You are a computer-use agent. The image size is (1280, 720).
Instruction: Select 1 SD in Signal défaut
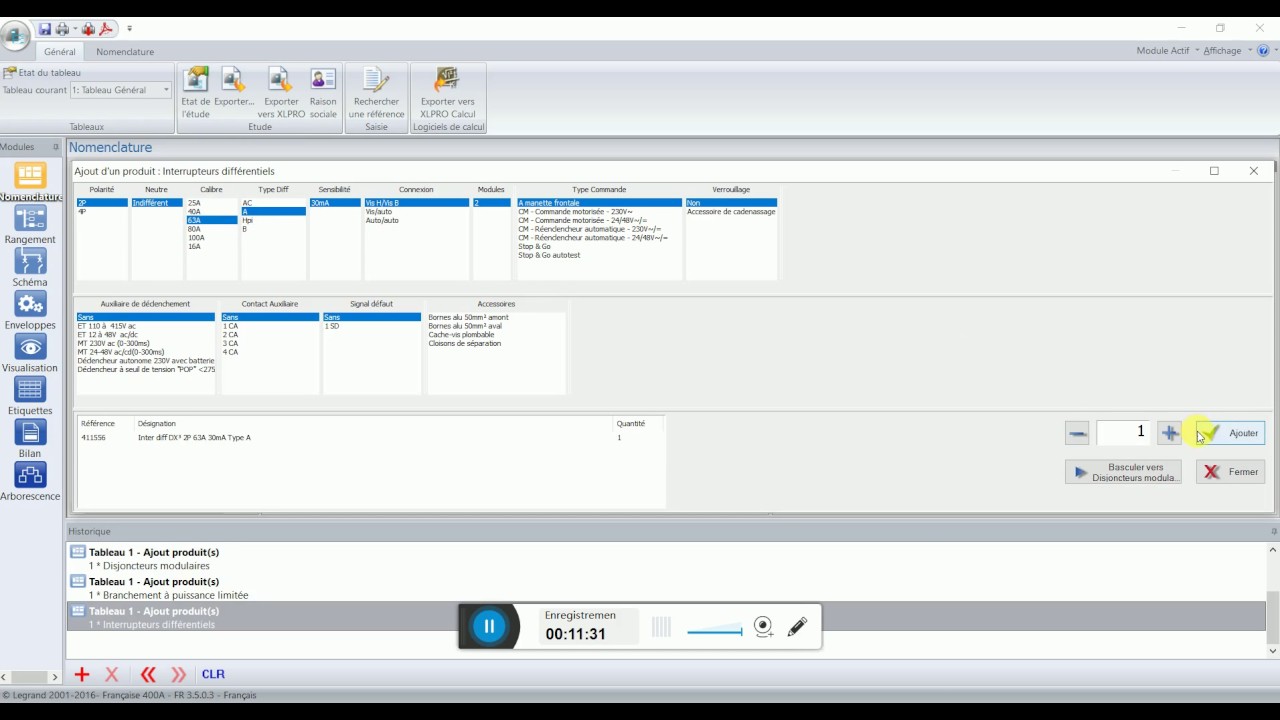click(x=372, y=326)
